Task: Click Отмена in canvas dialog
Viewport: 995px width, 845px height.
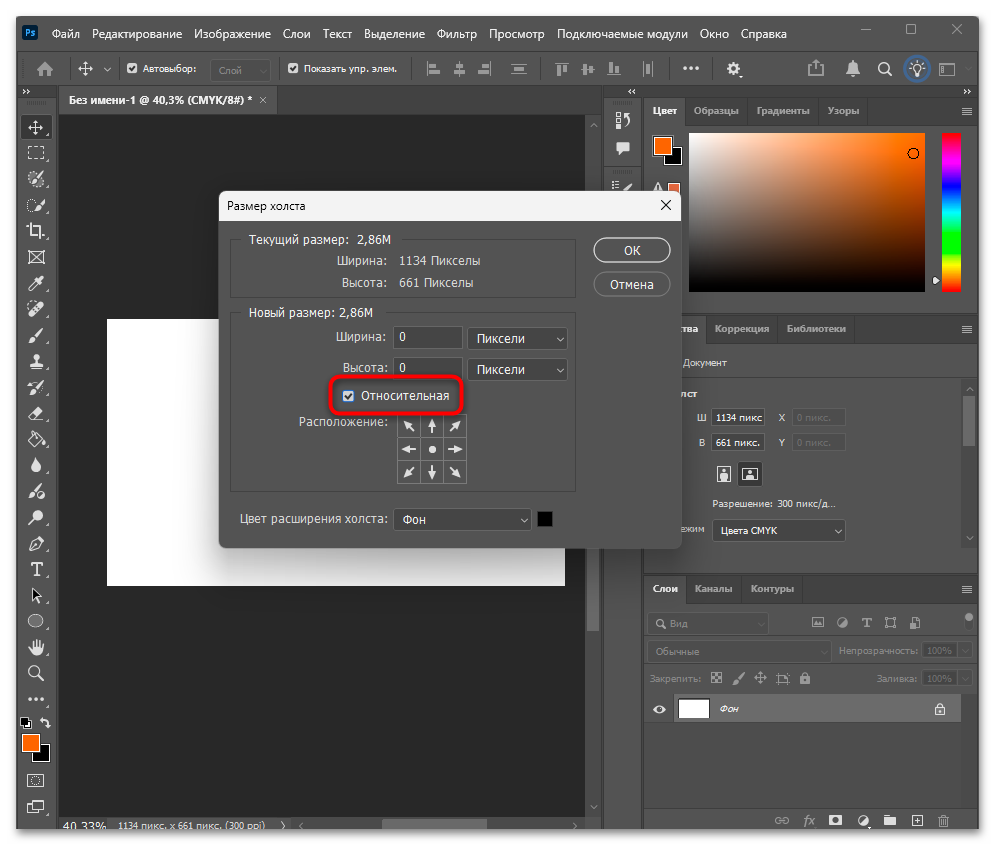Action: coord(631,284)
